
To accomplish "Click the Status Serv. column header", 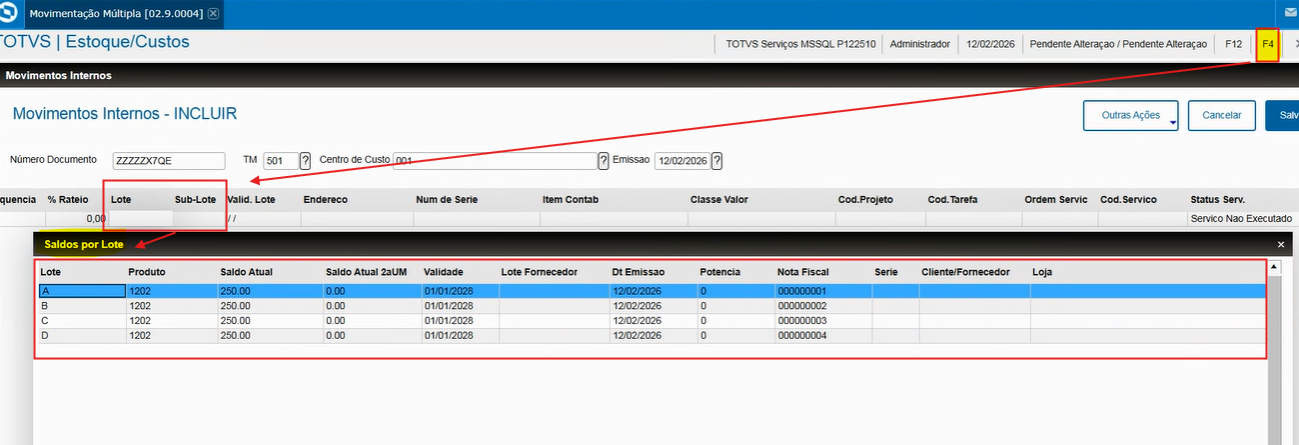I will coord(1217,200).
